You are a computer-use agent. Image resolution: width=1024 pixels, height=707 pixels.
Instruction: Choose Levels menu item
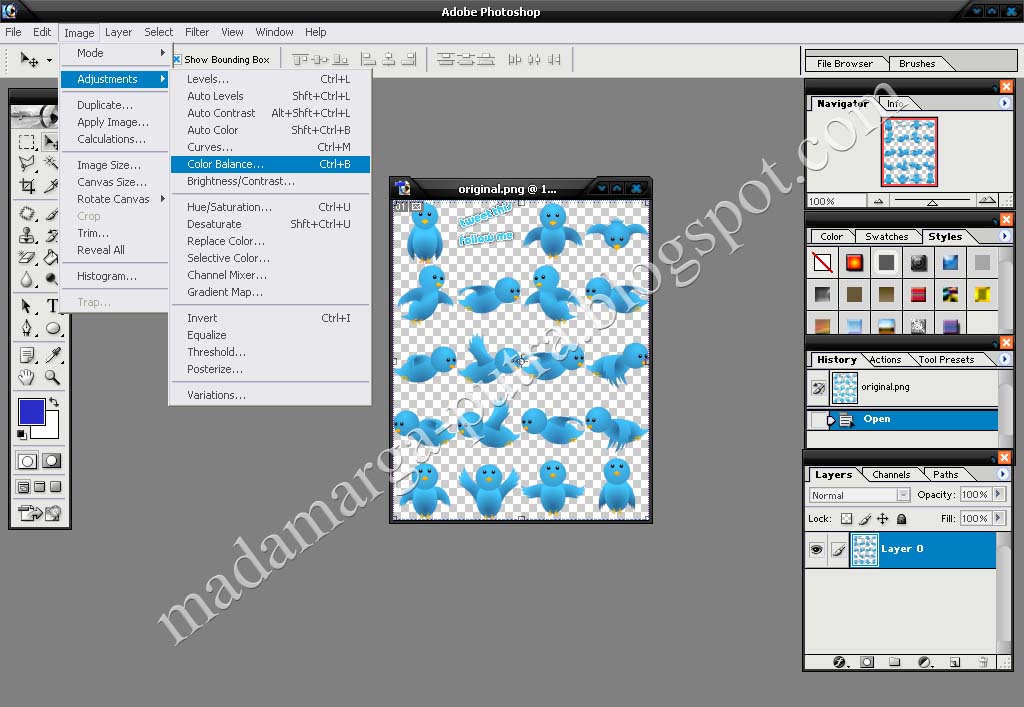(x=270, y=79)
